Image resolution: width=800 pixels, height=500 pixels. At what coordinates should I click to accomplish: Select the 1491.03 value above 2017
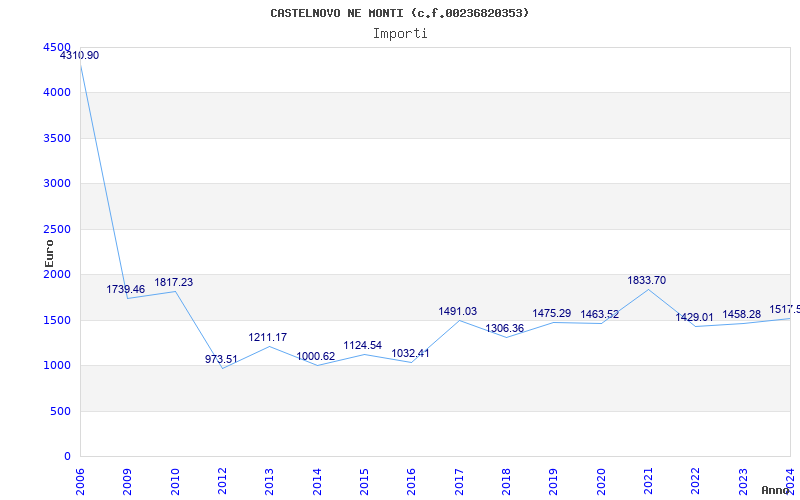pyautogui.click(x=458, y=312)
